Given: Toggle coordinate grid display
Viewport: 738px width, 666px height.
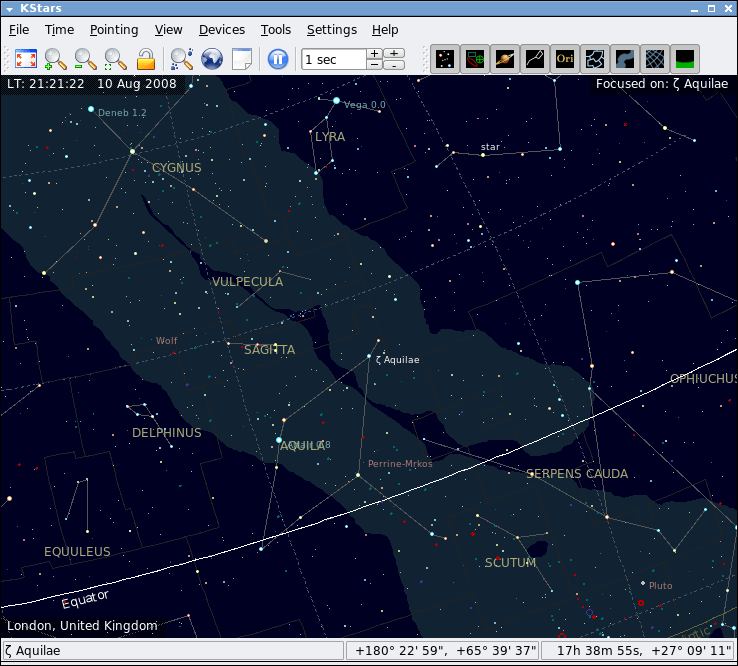Looking at the screenshot, I should 655,59.
